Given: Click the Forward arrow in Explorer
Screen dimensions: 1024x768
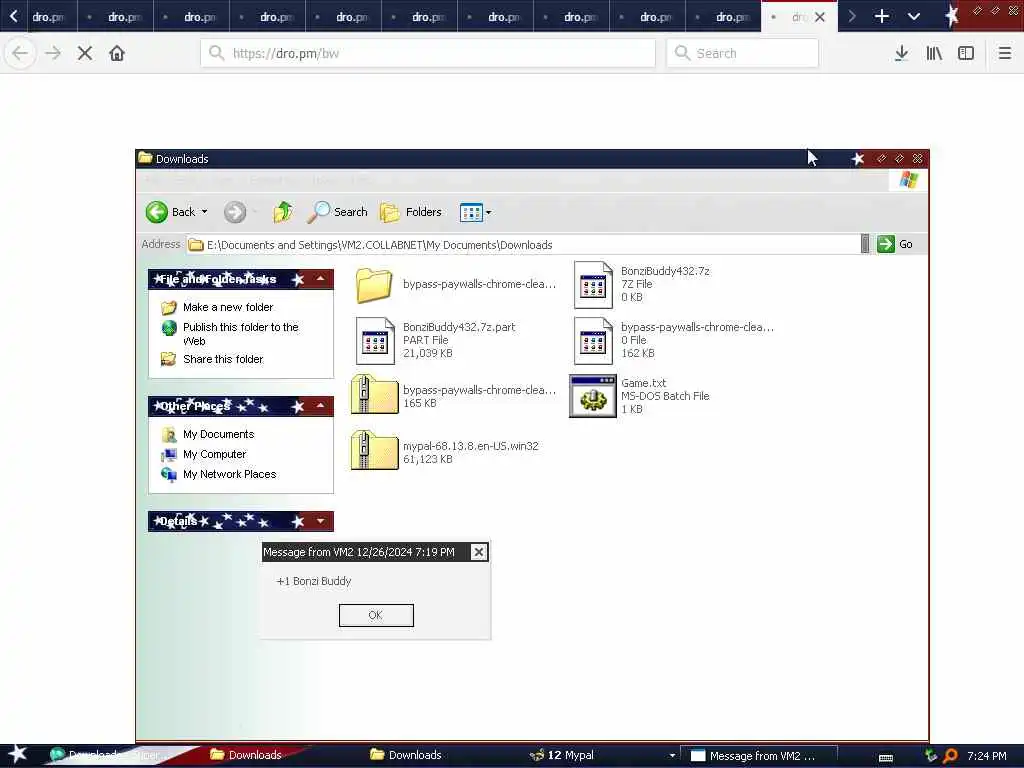Looking at the screenshot, I should point(235,212).
